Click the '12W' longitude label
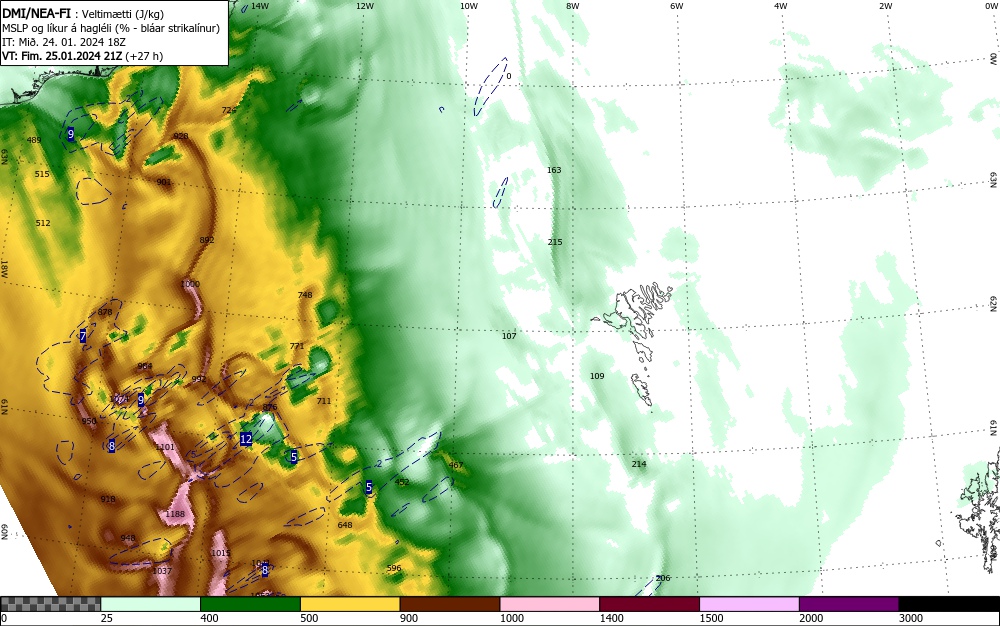Viewport: 1000px width, 626px height. [x=364, y=6]
